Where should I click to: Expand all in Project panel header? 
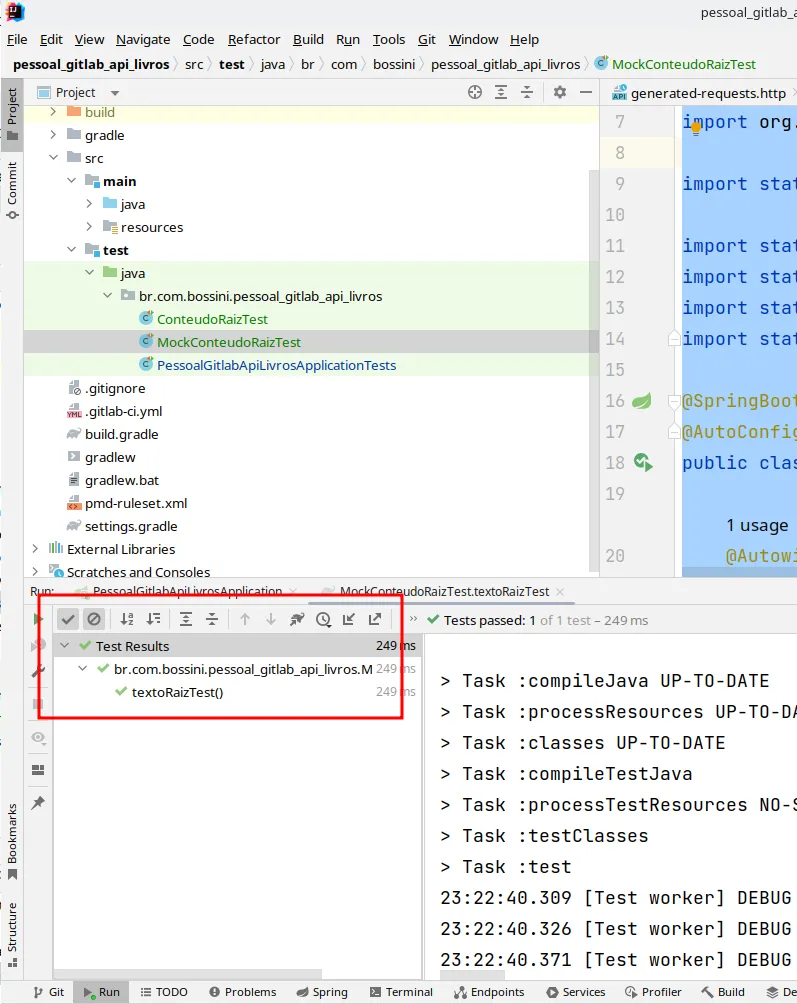pos(501,92)
